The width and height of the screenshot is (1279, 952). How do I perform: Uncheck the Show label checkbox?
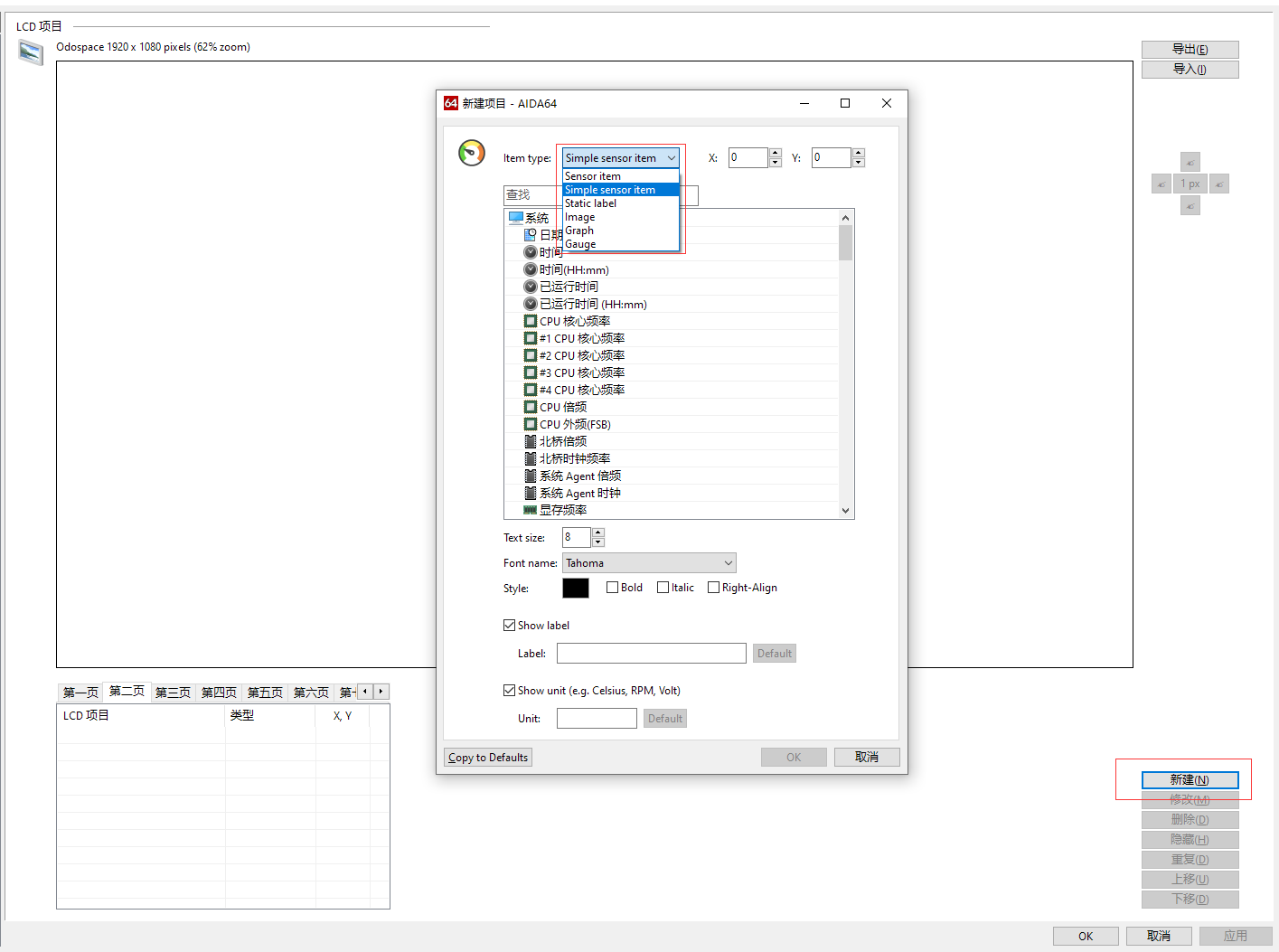510,626
